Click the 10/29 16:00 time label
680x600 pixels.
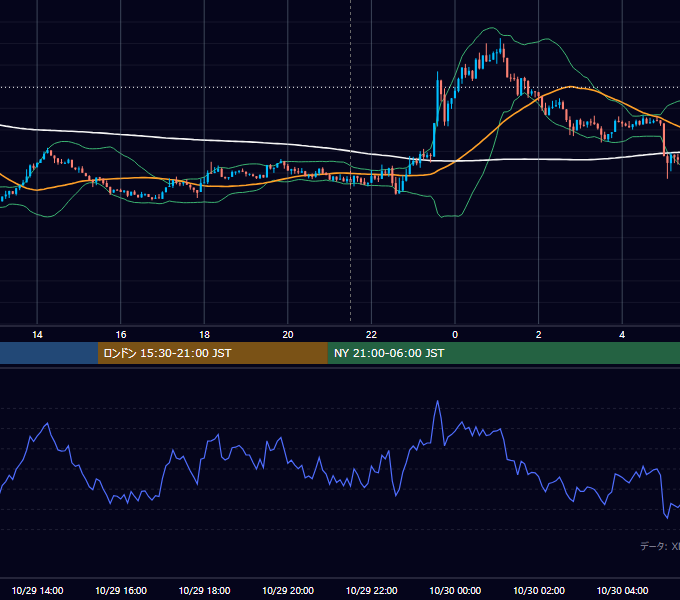click(x=121, y=590)
